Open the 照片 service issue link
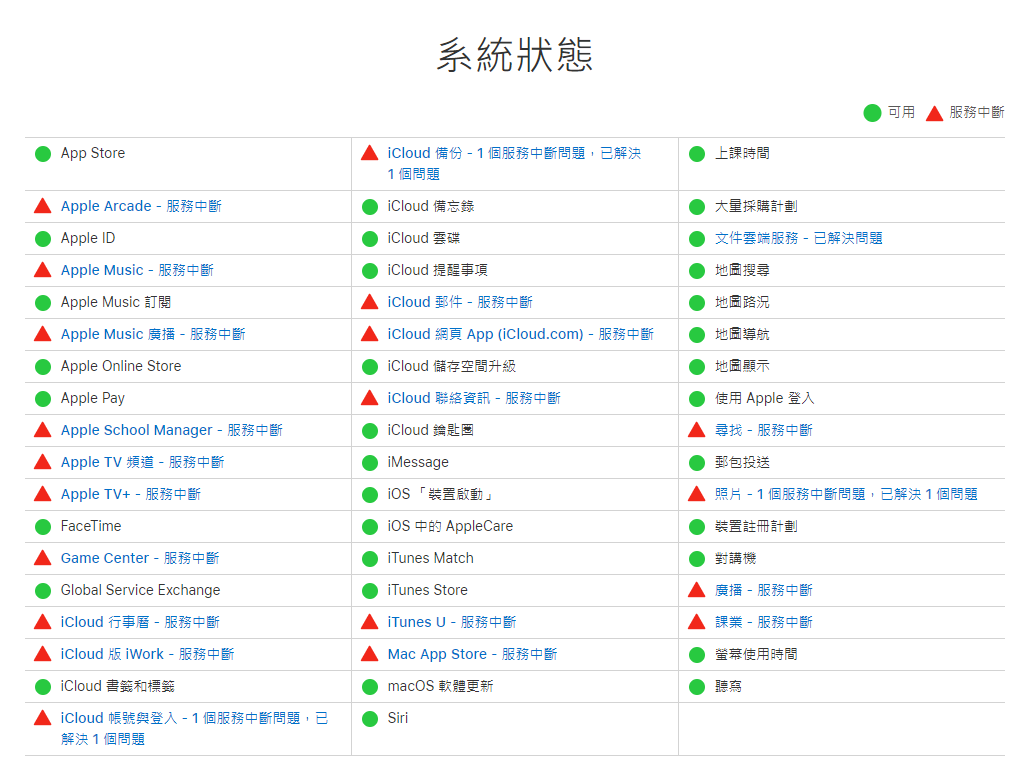1021x771 pixels. click(x=846, y=494)
